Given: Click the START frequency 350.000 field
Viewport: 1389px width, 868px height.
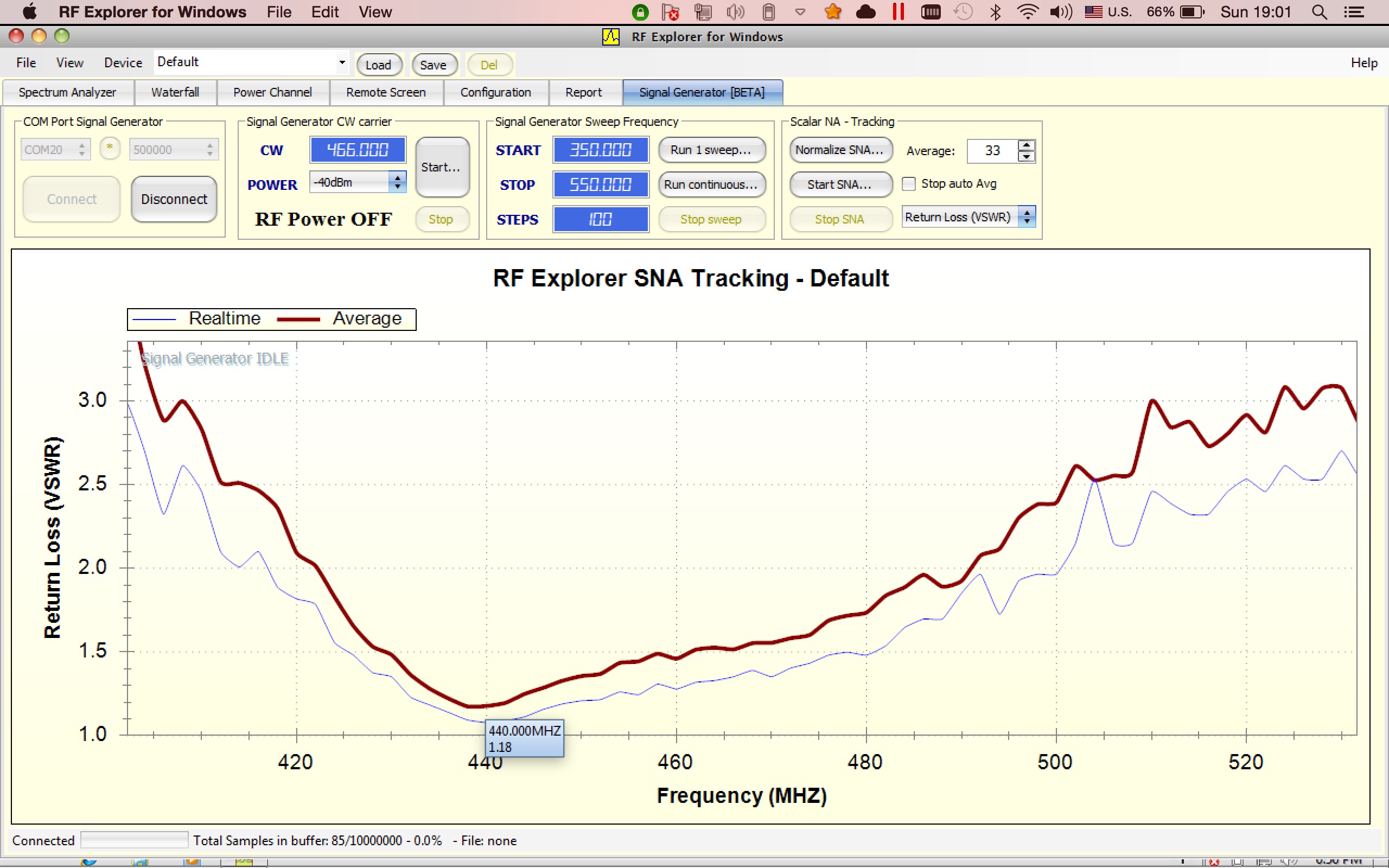Looking at the screenshot, I should pyautogui.click(x=601, y=150).
